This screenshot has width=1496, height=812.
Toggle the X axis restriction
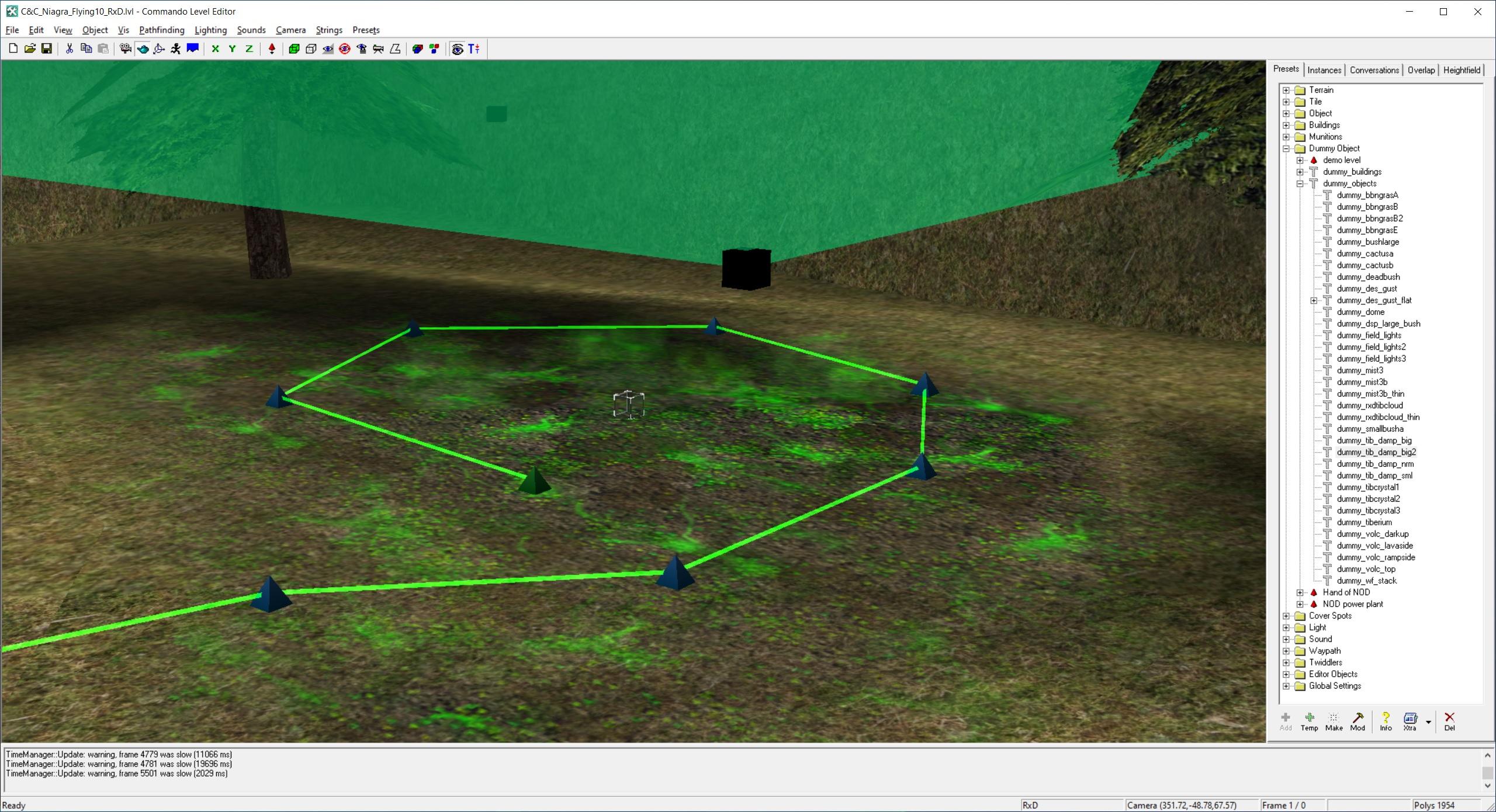[x=215, y=49]
